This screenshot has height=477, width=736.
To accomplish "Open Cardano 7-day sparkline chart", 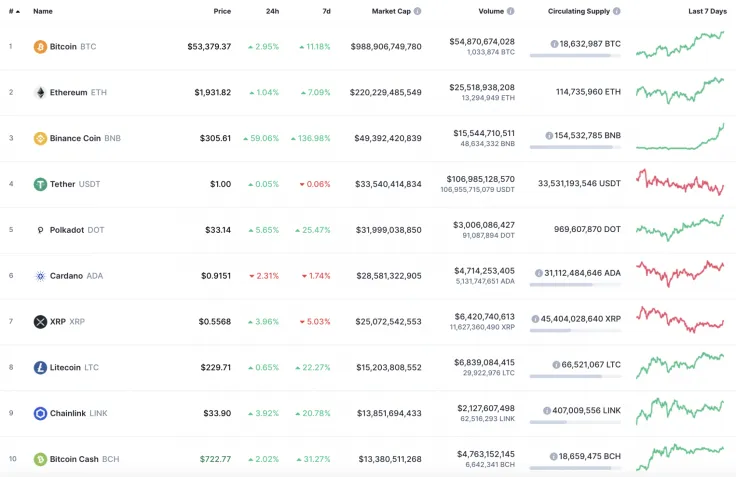I will [x=680, y=274].
